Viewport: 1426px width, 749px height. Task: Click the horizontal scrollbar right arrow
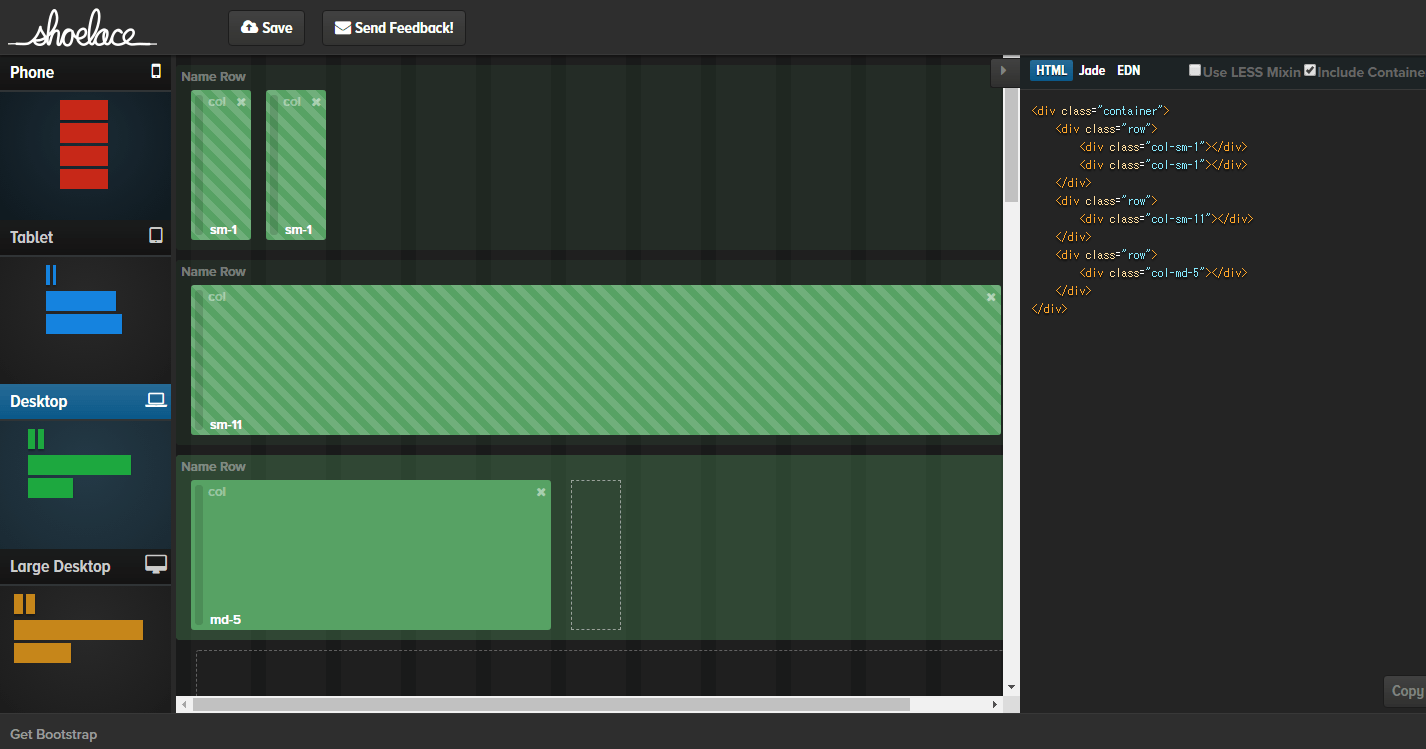click(995, 705)
